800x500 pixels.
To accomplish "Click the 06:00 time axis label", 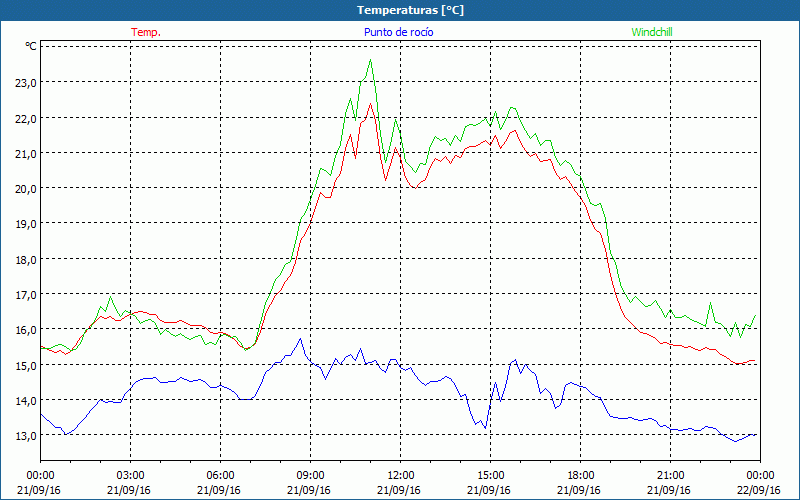I will (220, 476).
